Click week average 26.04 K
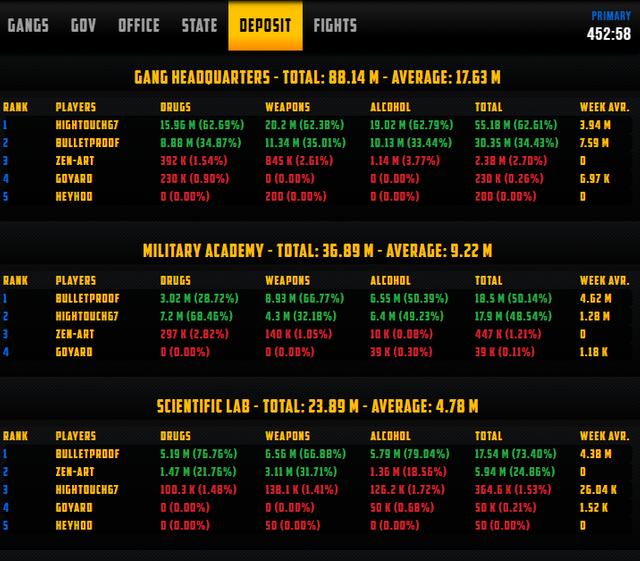The image size is (640, 561). coord(598,490)
